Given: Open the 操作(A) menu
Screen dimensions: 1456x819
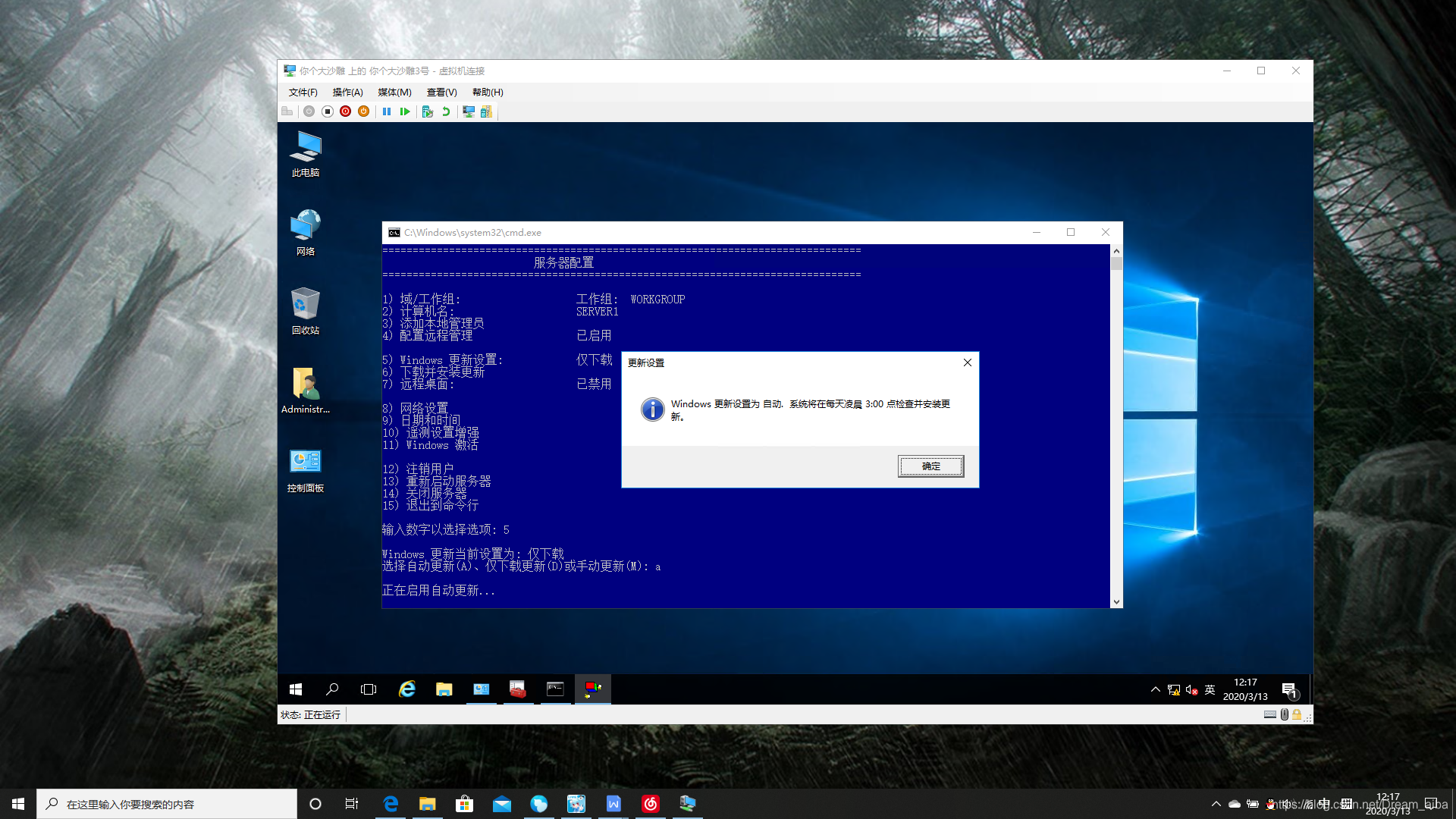Looking at the screenshot, I should [x=347, y=93].
